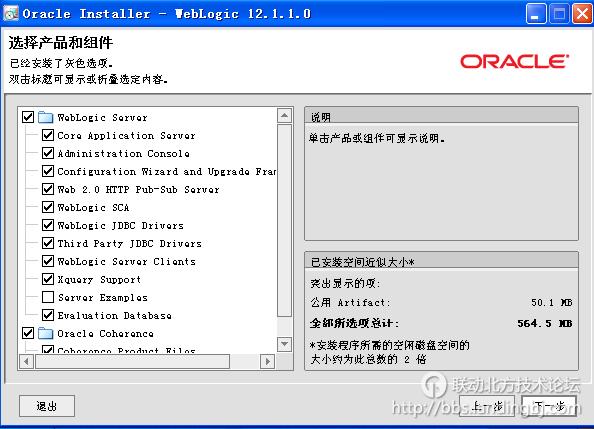Click the tree scroll up arrow

pyautogui.click(x=284, y=115)
